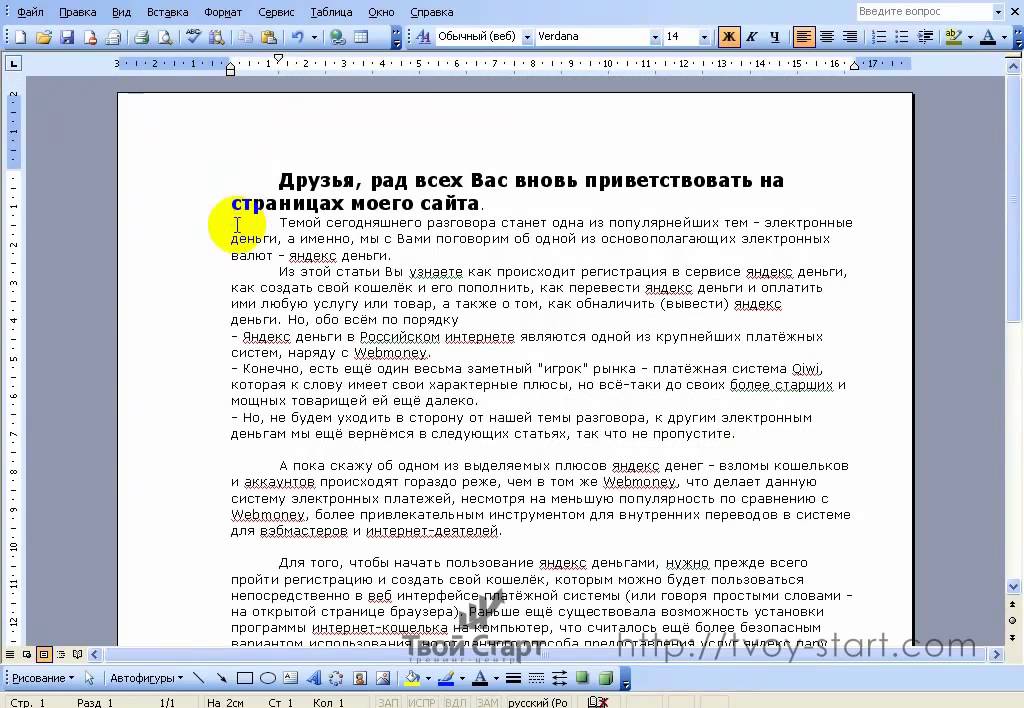Apply shadow style to shape
Screen dimensions: 1024x708
(583, 678)
